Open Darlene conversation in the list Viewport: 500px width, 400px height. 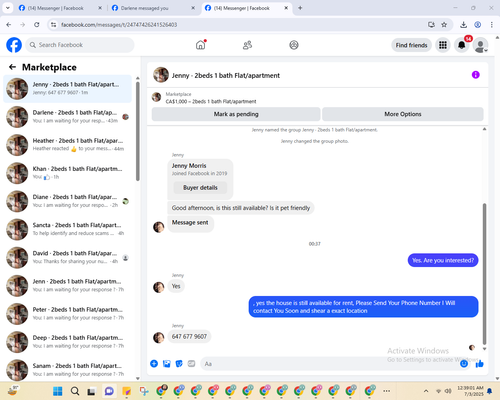pyautogui.click(x=67, y=117)
